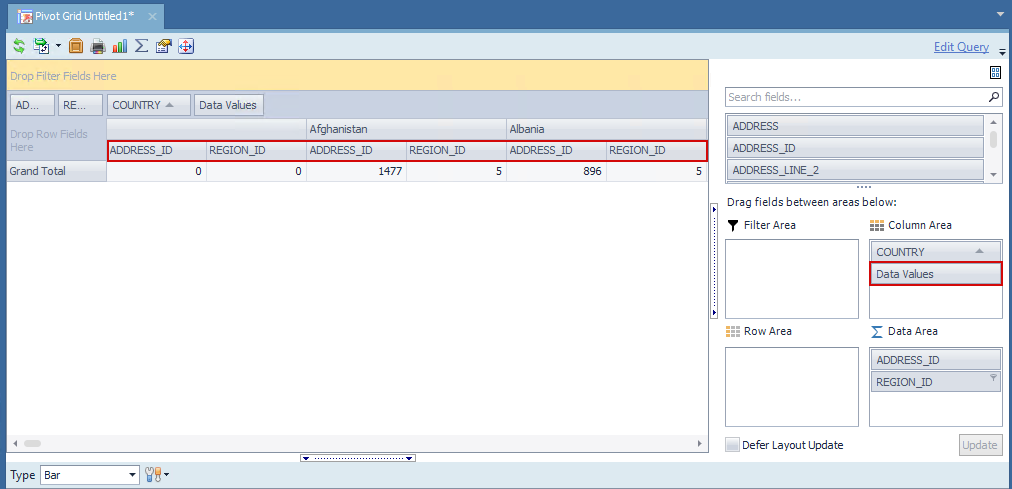Image resolution: width=1012 pixels, height=489 pixels.
Task: Collapse chart pane via bottom splitter arrows
Action: (x=358, y=458)
